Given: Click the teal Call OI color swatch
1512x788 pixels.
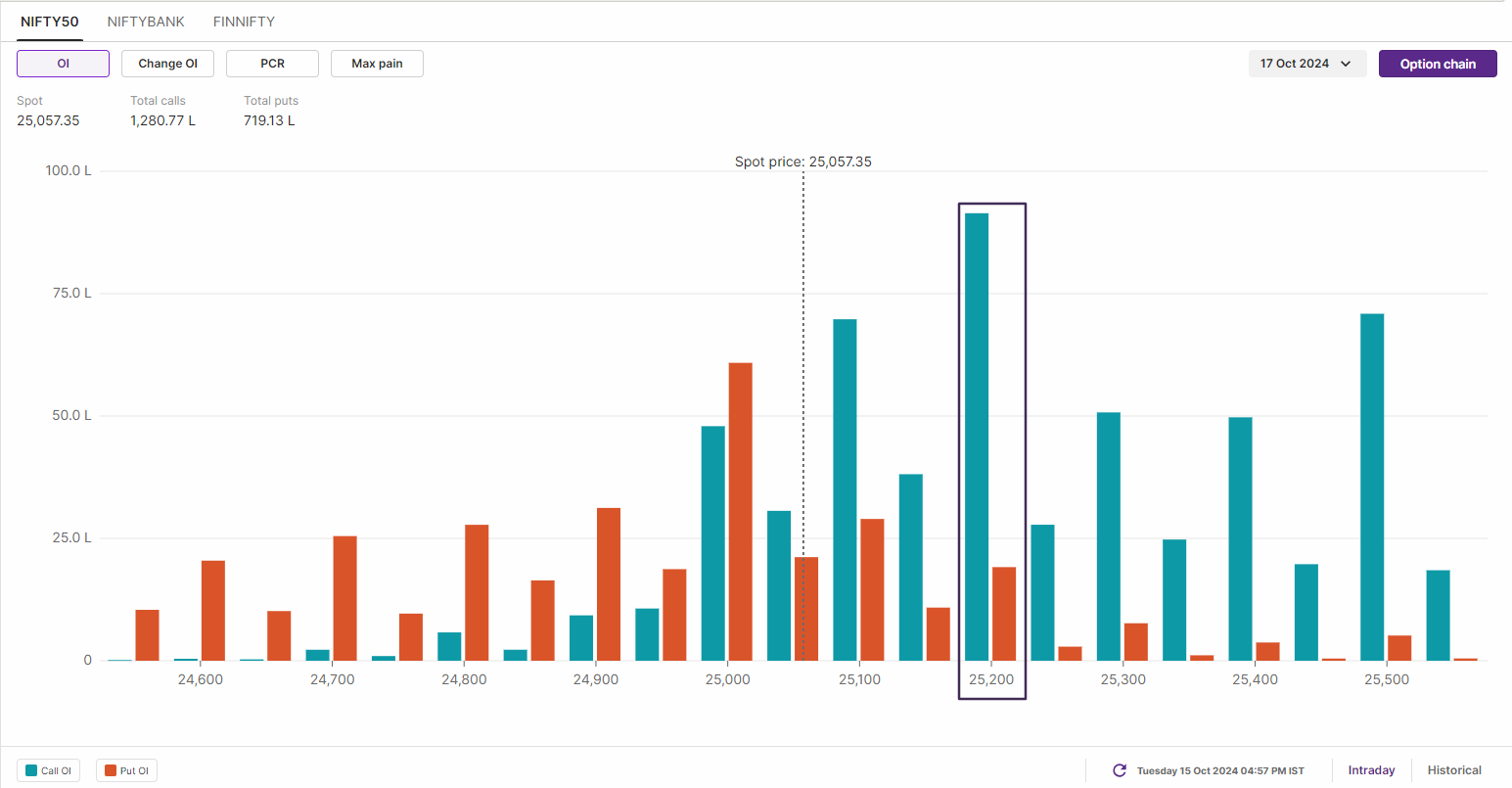Looking at the screenshot, I should 31,770.
